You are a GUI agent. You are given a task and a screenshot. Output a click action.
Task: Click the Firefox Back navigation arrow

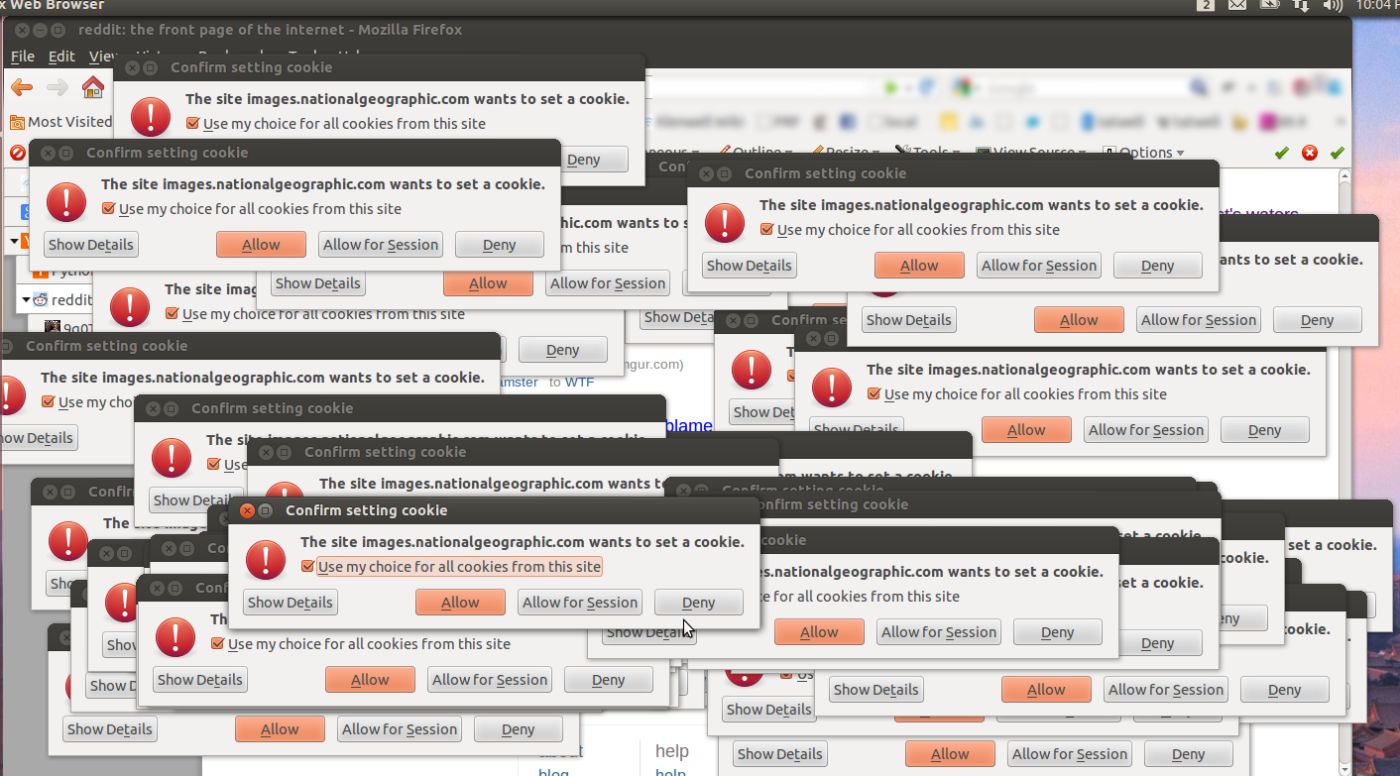point(20,88)
